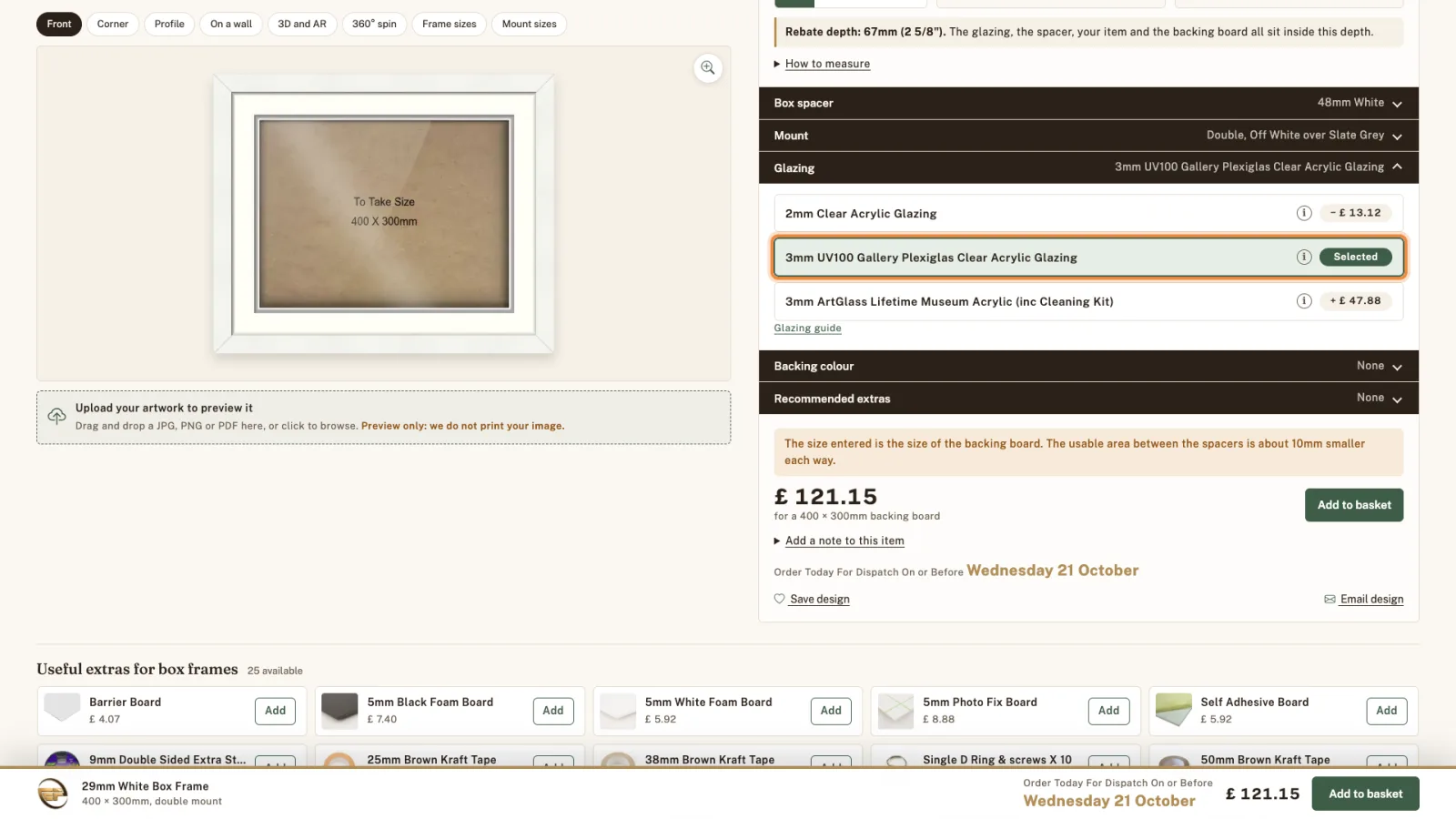Click the Save design link

click(x=820, y=599)
